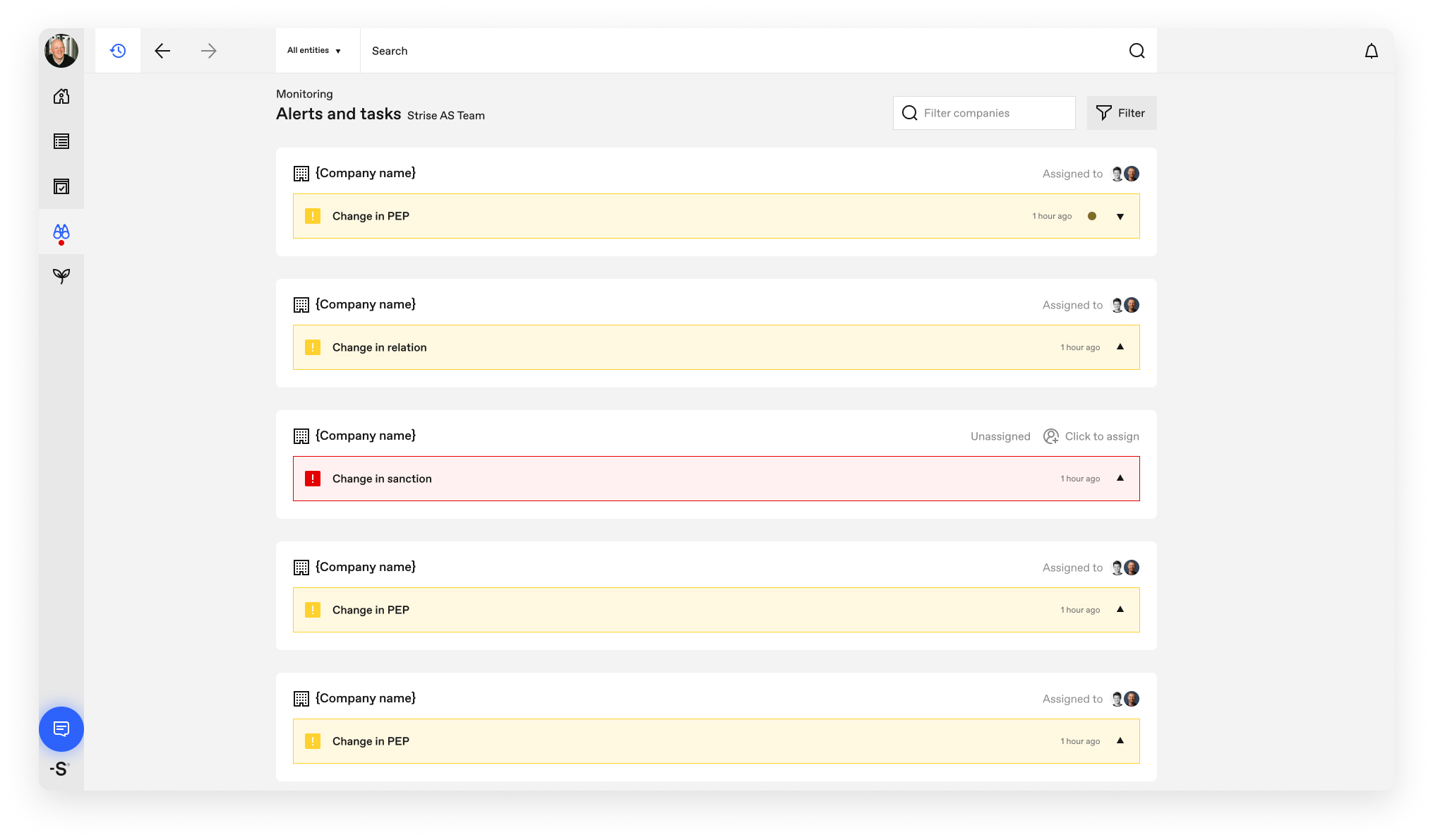
Task: Focus the Filter companies field
Action: pyautogui.click(x=984, y=113)
